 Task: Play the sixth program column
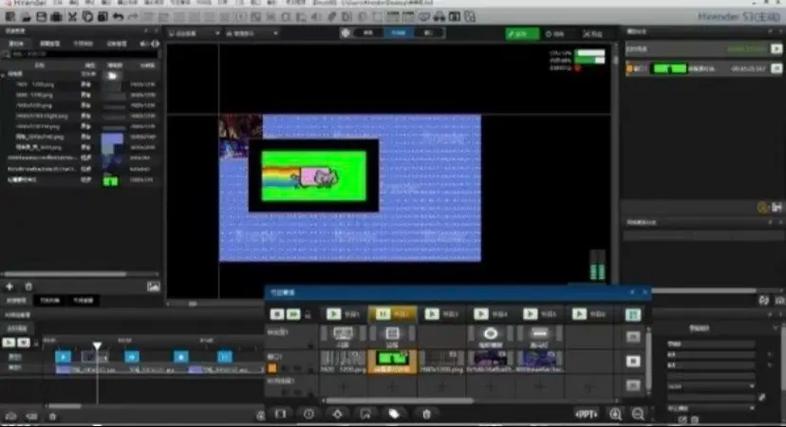[579, 314]
